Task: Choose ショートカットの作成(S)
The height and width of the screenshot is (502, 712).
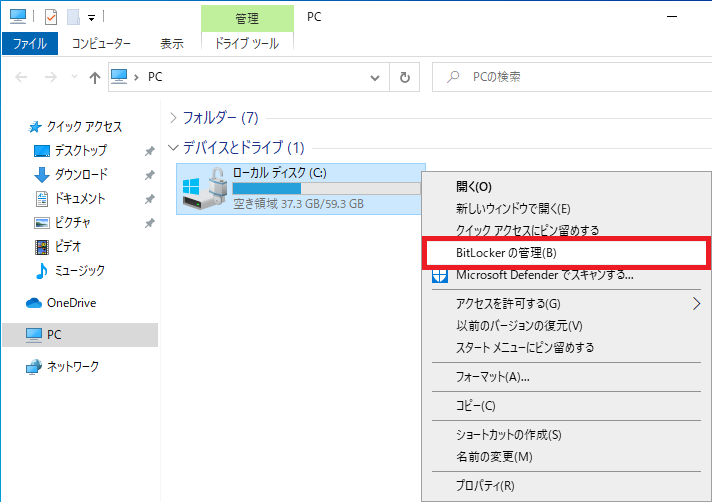Action: (566, 435)
